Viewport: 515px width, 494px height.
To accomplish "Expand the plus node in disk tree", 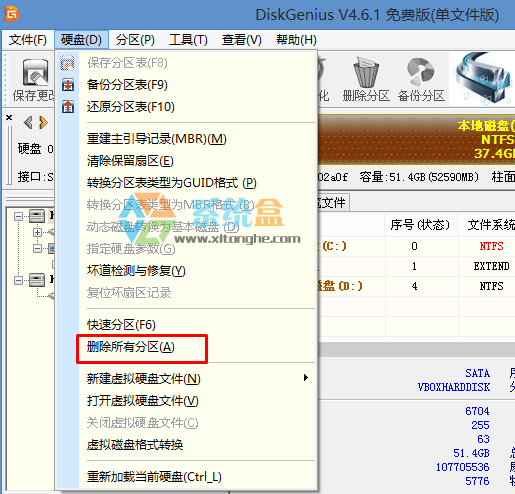I will point(37,232).
